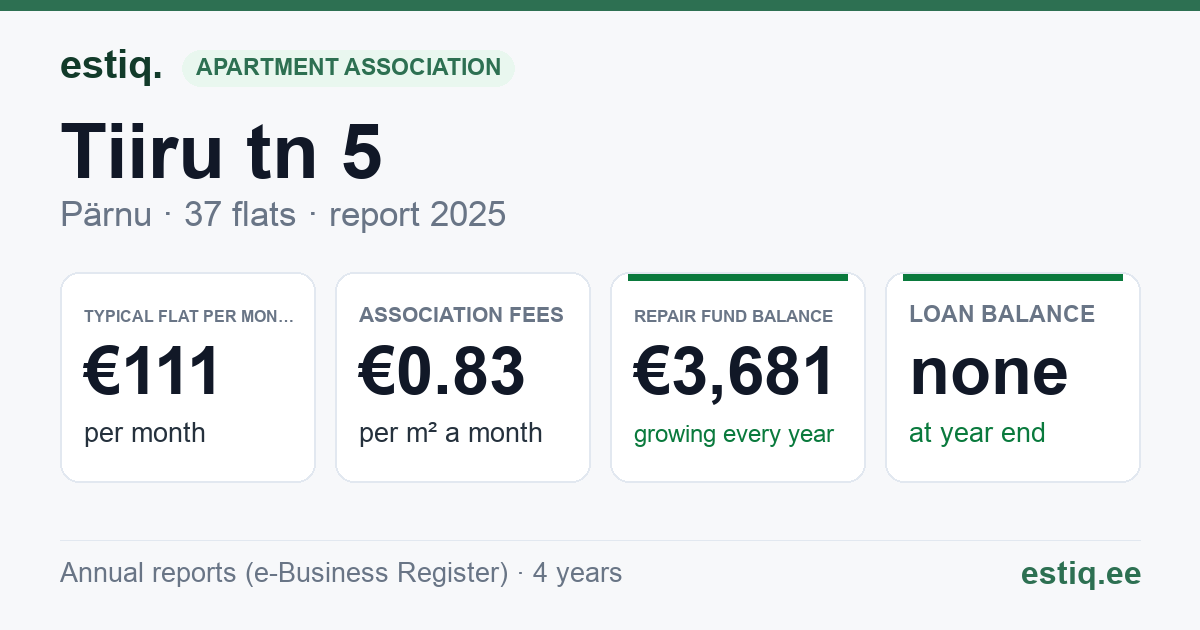The width and height of the screenshot is (1200, 630).
Task: Click per month under €111
Action: coord(145,434)
